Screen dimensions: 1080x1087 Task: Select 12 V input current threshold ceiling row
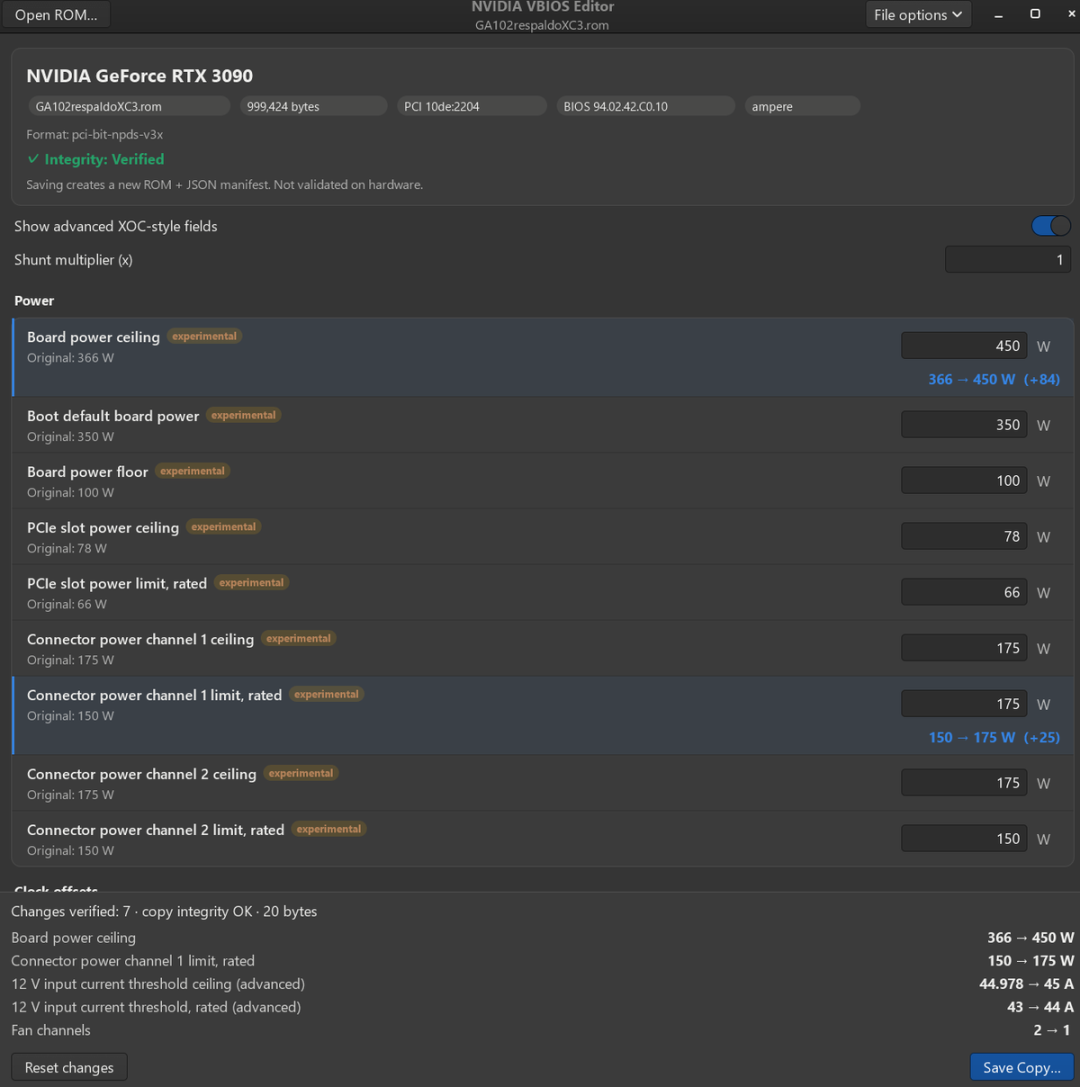pyautogui.click(x=542, y=984)
